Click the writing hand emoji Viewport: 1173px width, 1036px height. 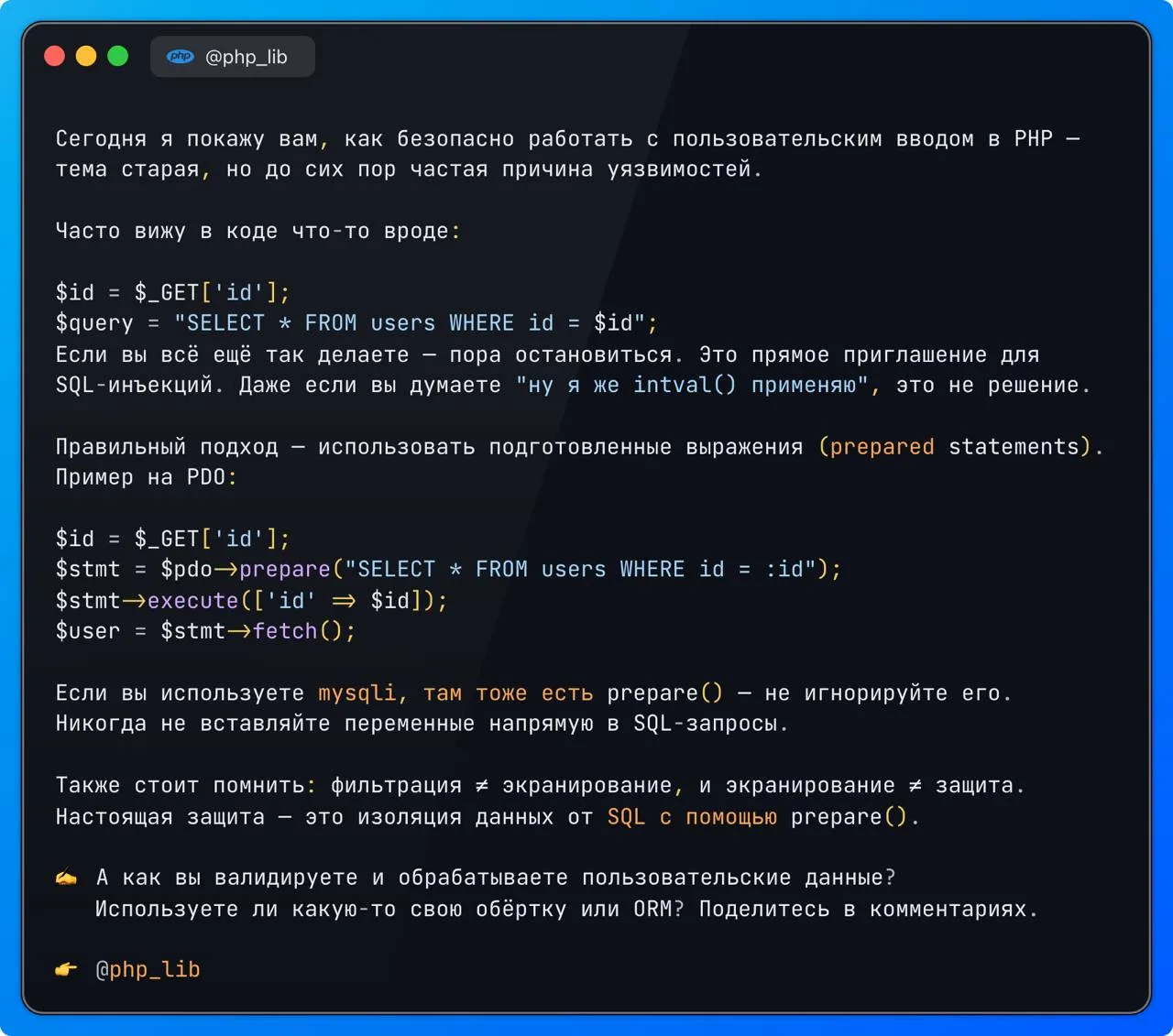point(66,878)
